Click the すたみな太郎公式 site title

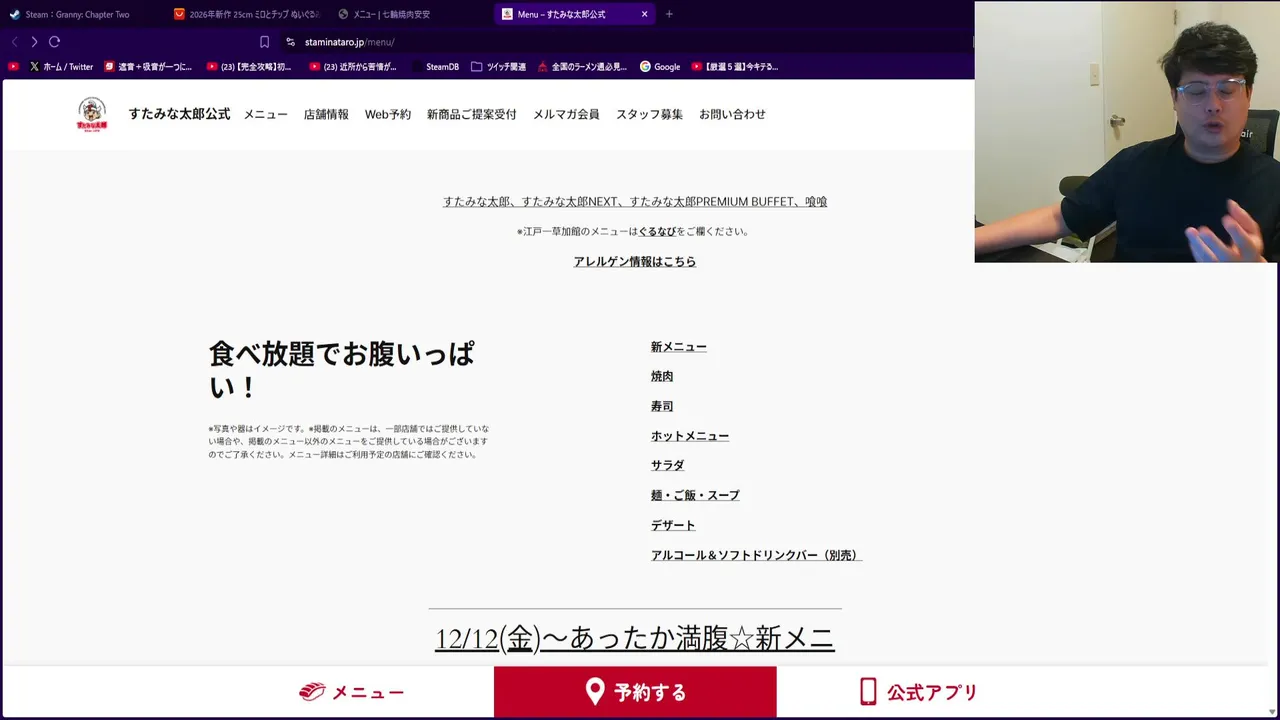click(179, 114)
